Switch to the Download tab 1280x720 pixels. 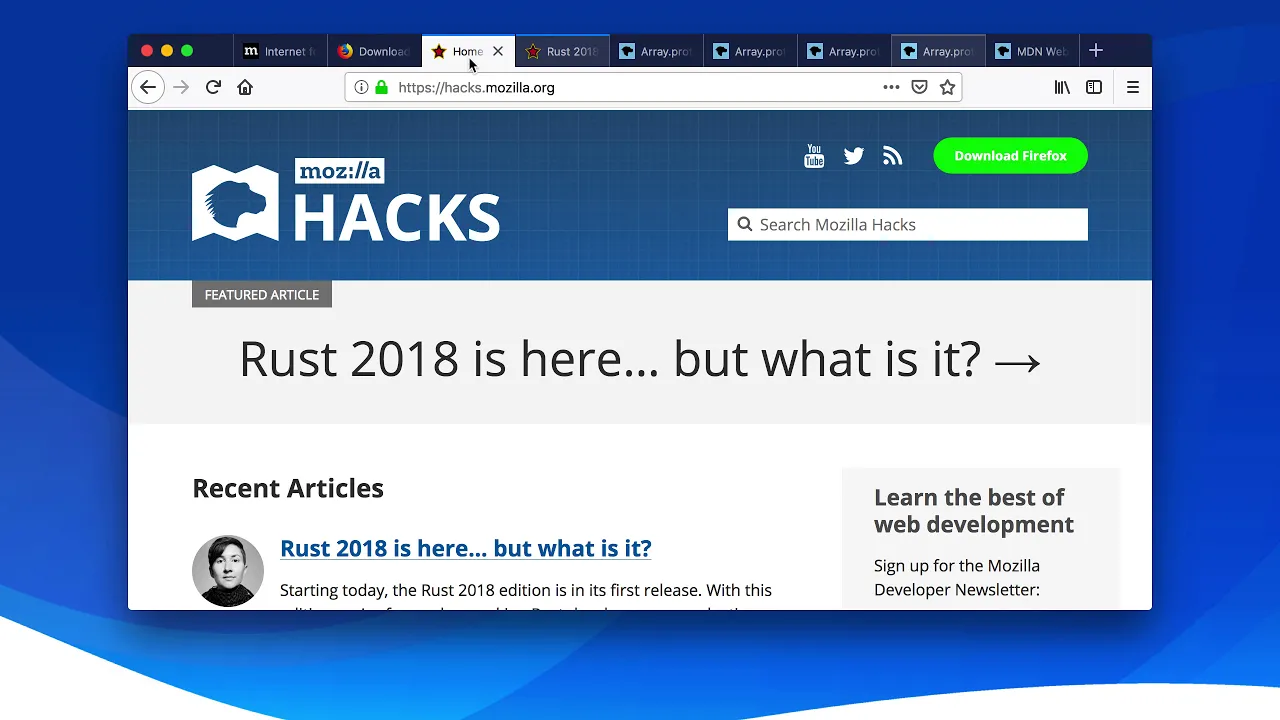pyautogui.click(x=375, y=51)
